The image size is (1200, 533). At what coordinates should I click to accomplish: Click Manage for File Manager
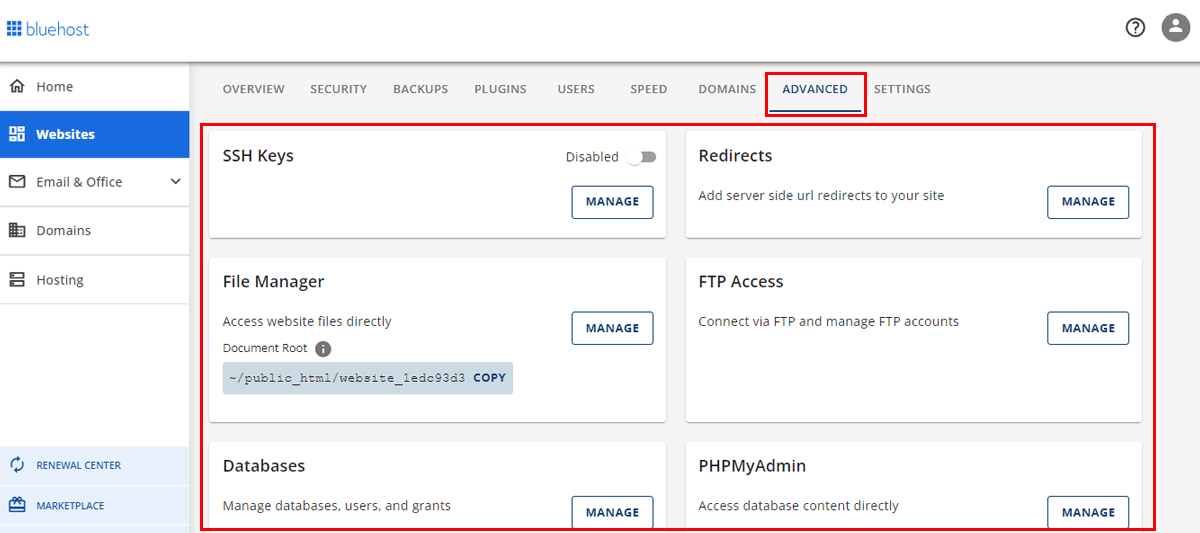[612, 328]
